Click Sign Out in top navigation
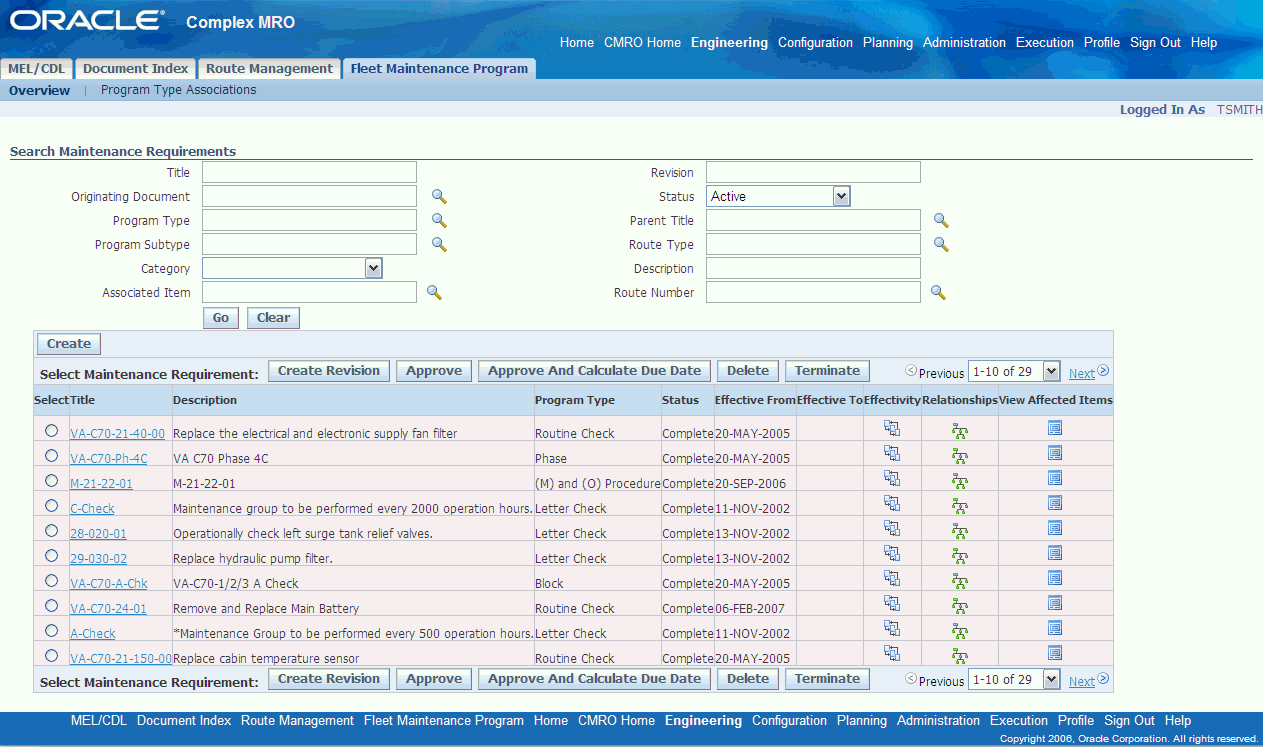 [x=1155, y=43]
